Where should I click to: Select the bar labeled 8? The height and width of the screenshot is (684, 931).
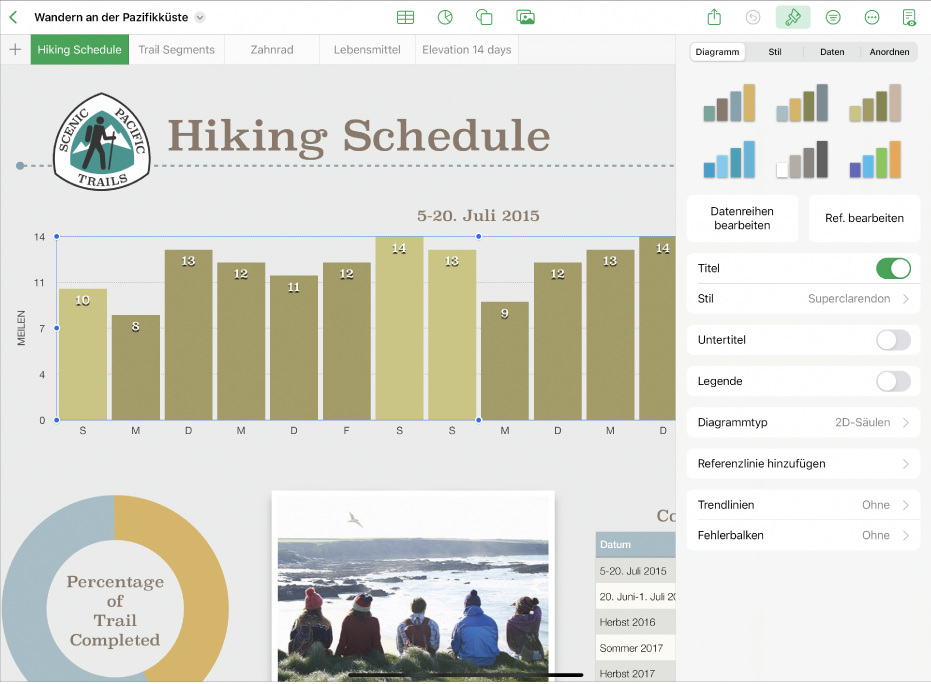coord(135,368)
